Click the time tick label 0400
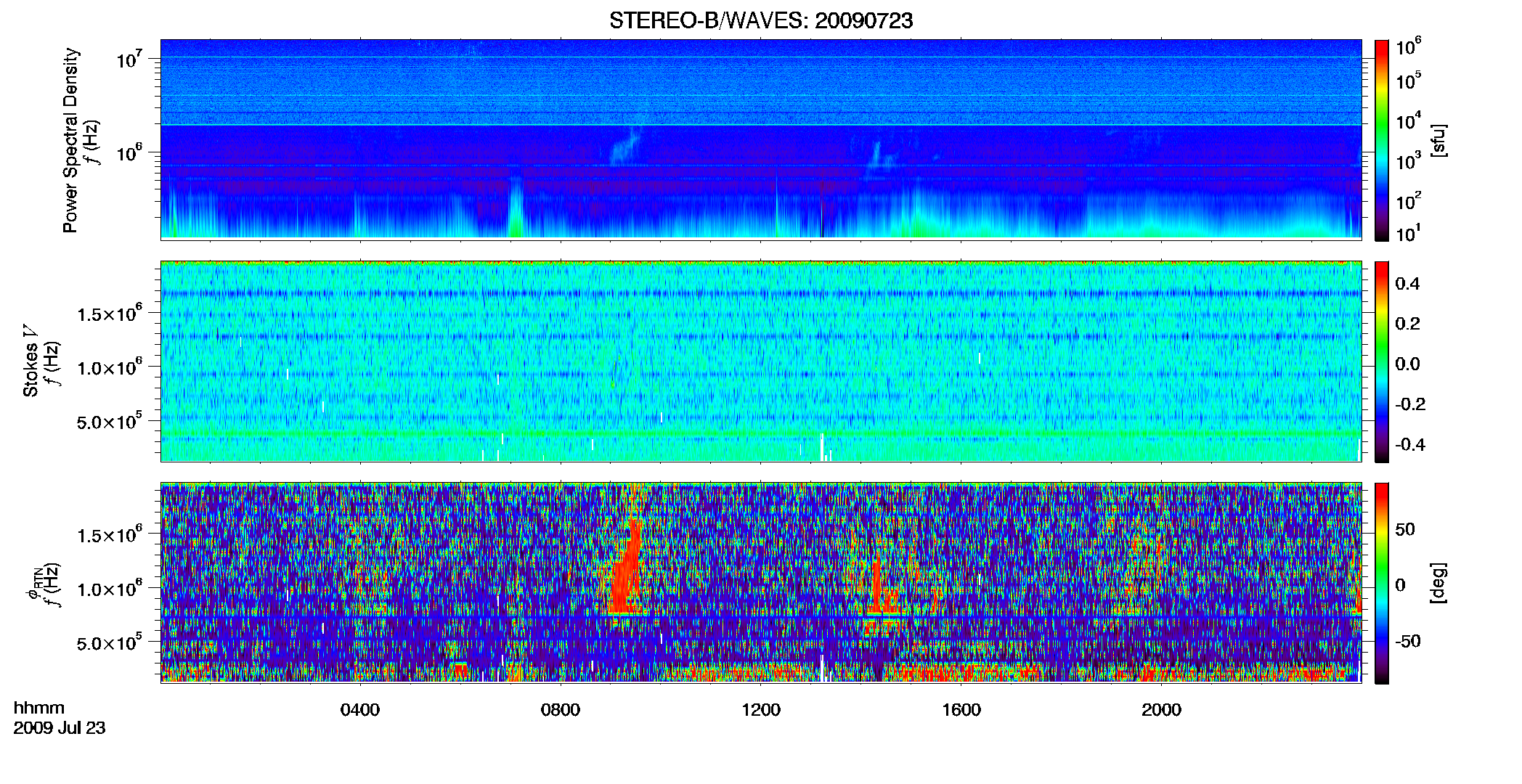Screen dimensions: 1522x784 (360, 710)
